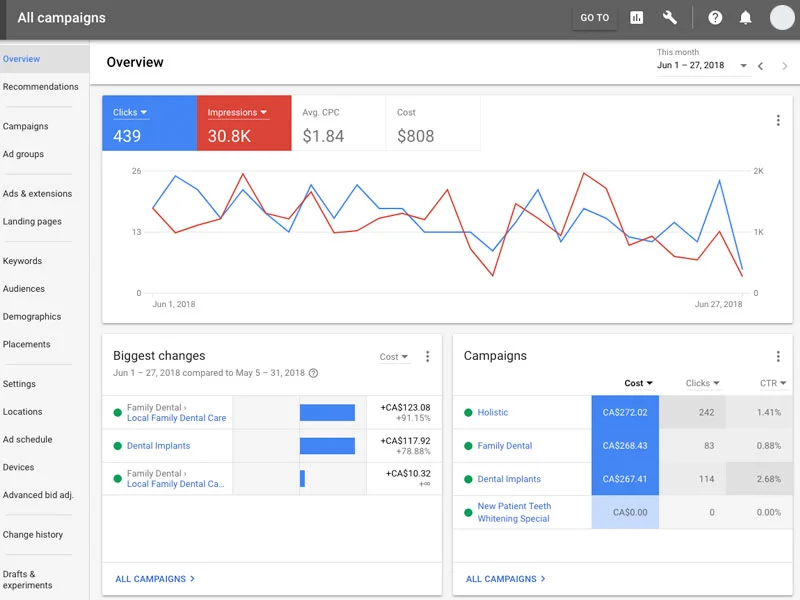Open Landing pages in the sidebar
800x600 pixels.
coord(32,221)
